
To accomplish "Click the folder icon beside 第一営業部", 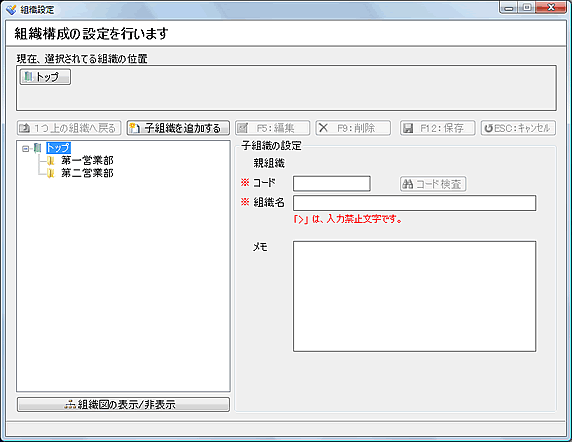I will pos(51,160).
